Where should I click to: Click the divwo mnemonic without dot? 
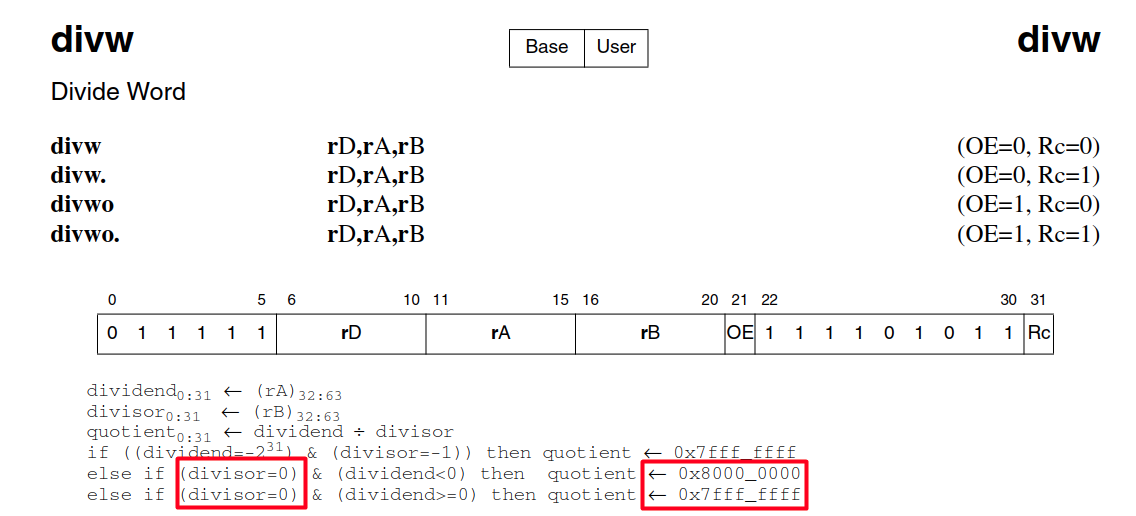(x=82, y=205)
